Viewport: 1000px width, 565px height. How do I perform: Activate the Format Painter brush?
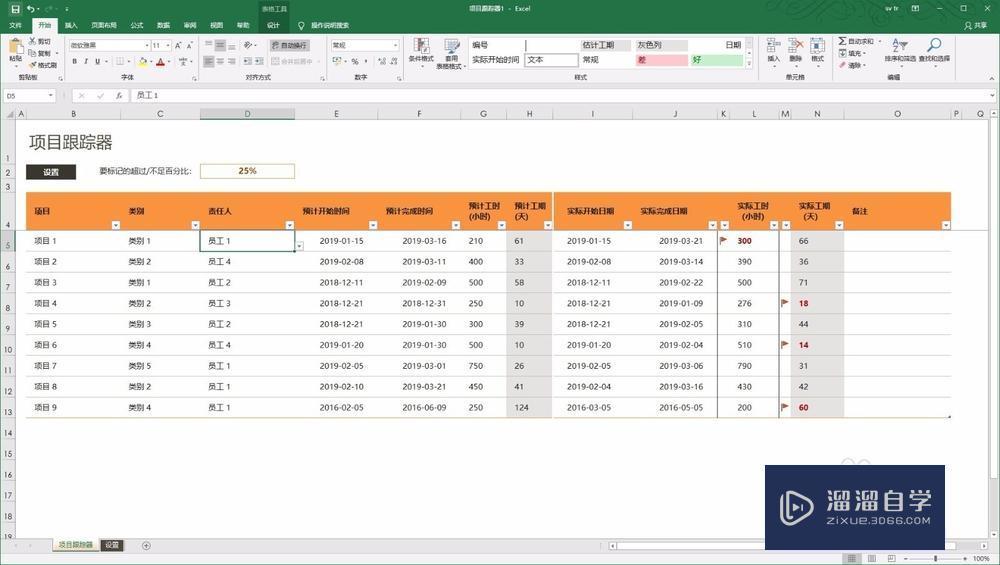coord(42,65)
